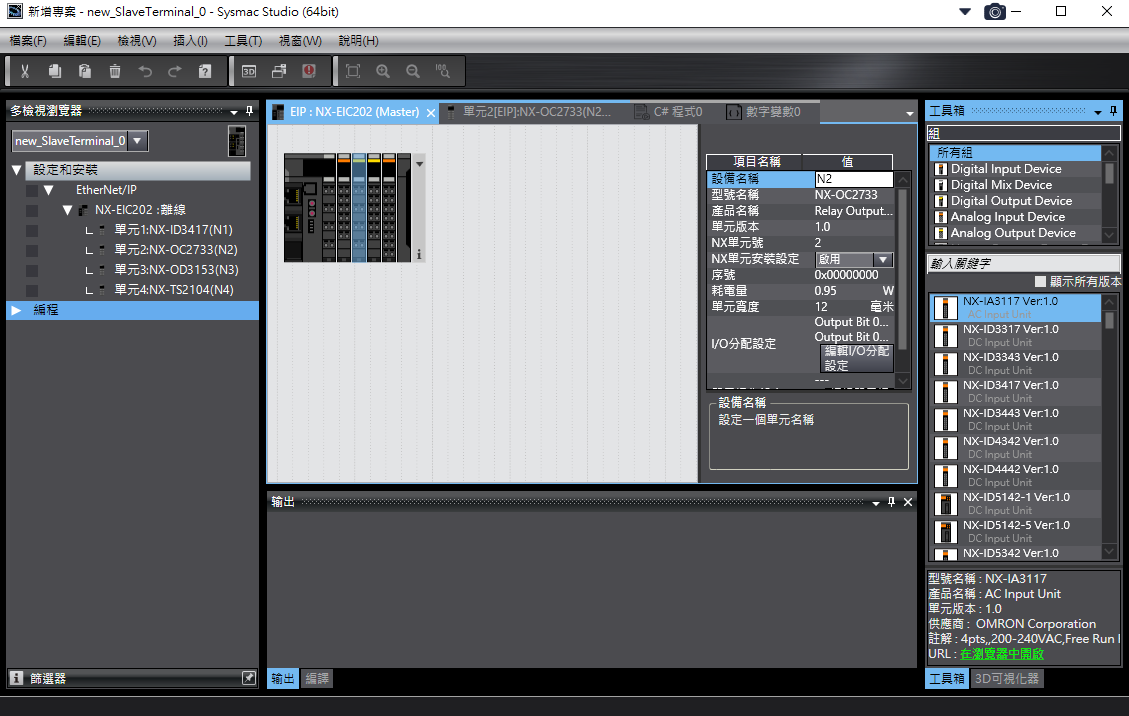The width and height of the screenshot is (1129, 716).
Task: Close the 輸出 panel
Action: (x=908, y=502)
